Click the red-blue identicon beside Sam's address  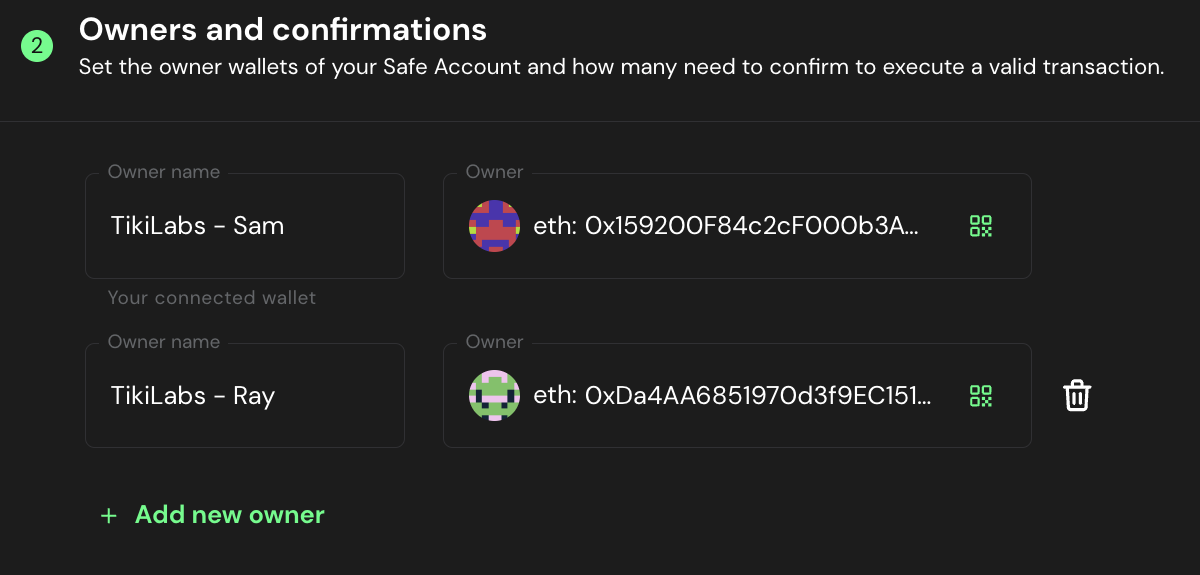(494, 226)
